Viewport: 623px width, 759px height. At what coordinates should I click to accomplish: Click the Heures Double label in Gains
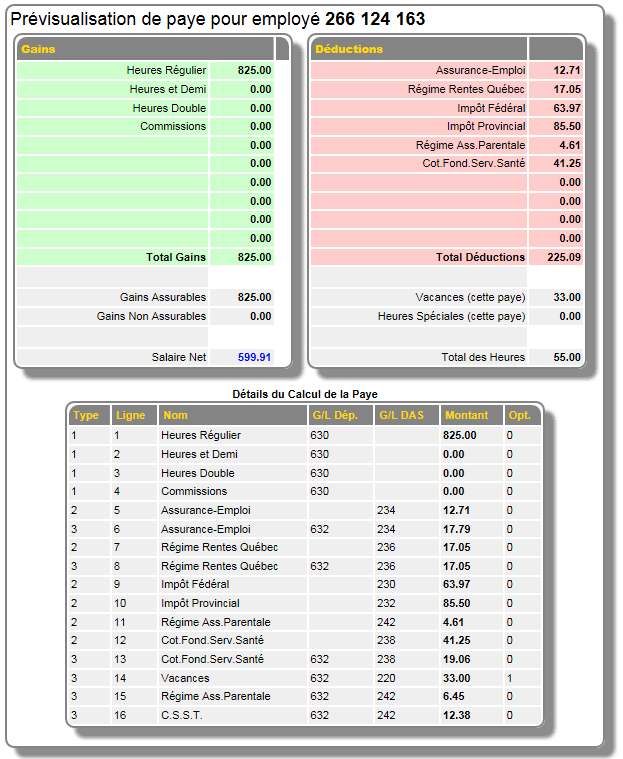point(169,108)
